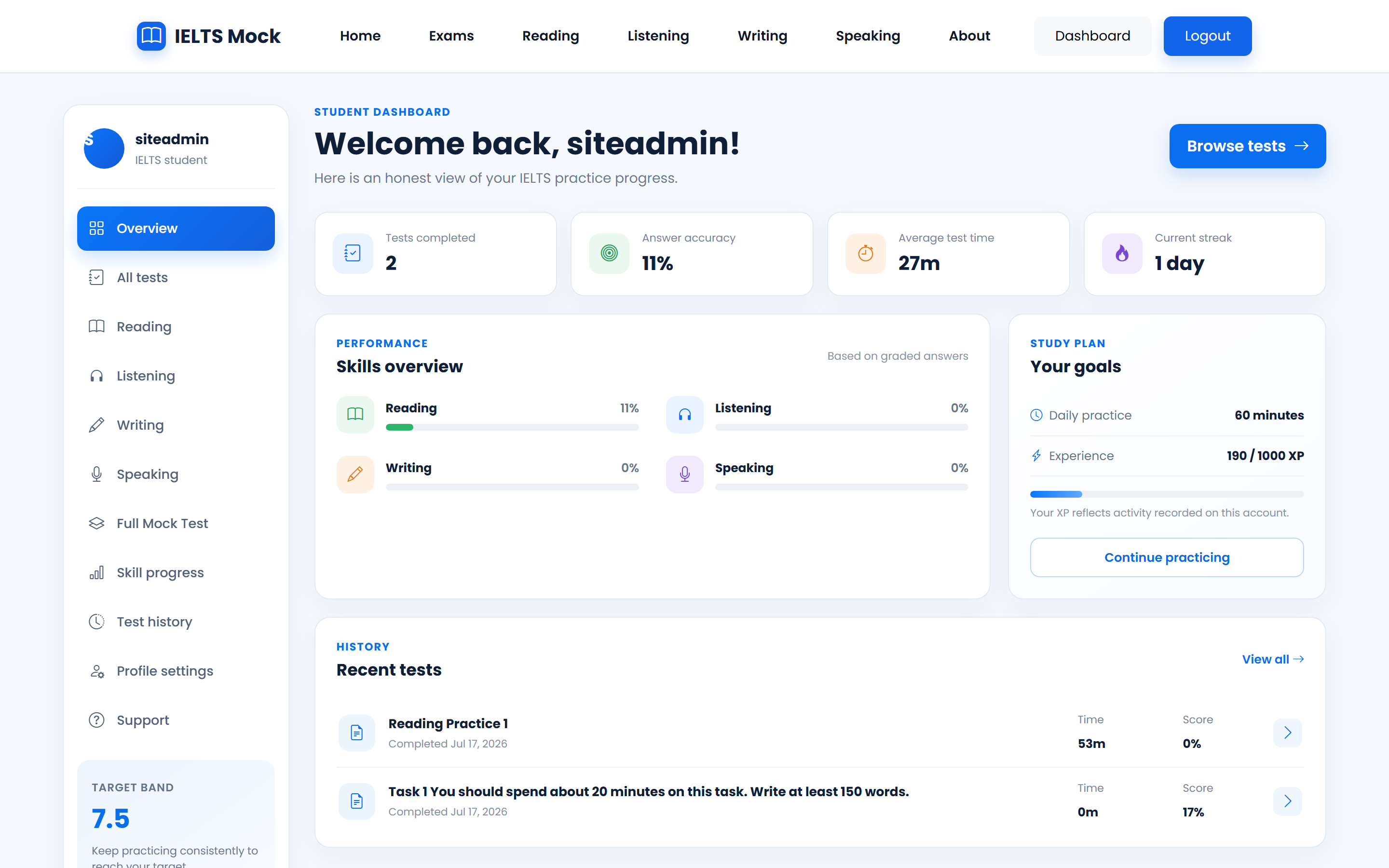
Task: Click the Browse tests button
Action: coord(1247,146)
